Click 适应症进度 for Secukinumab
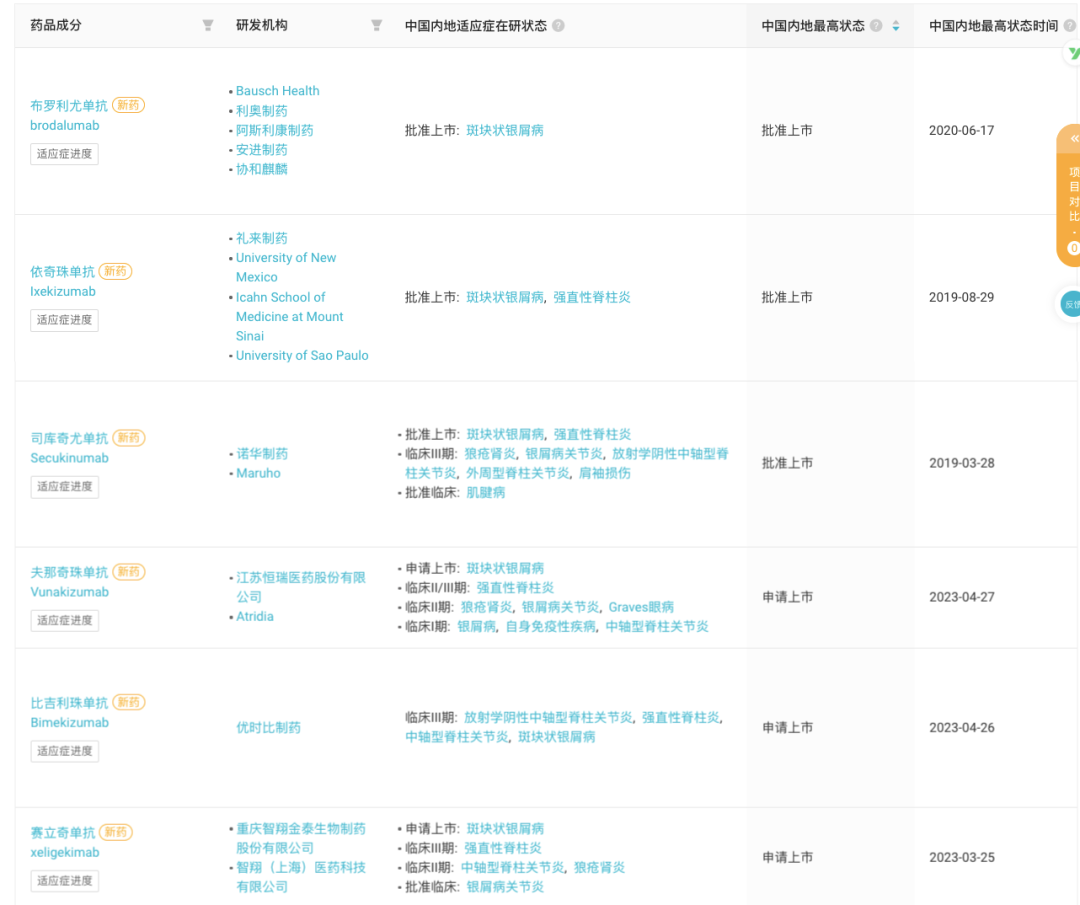 (64, 486)
